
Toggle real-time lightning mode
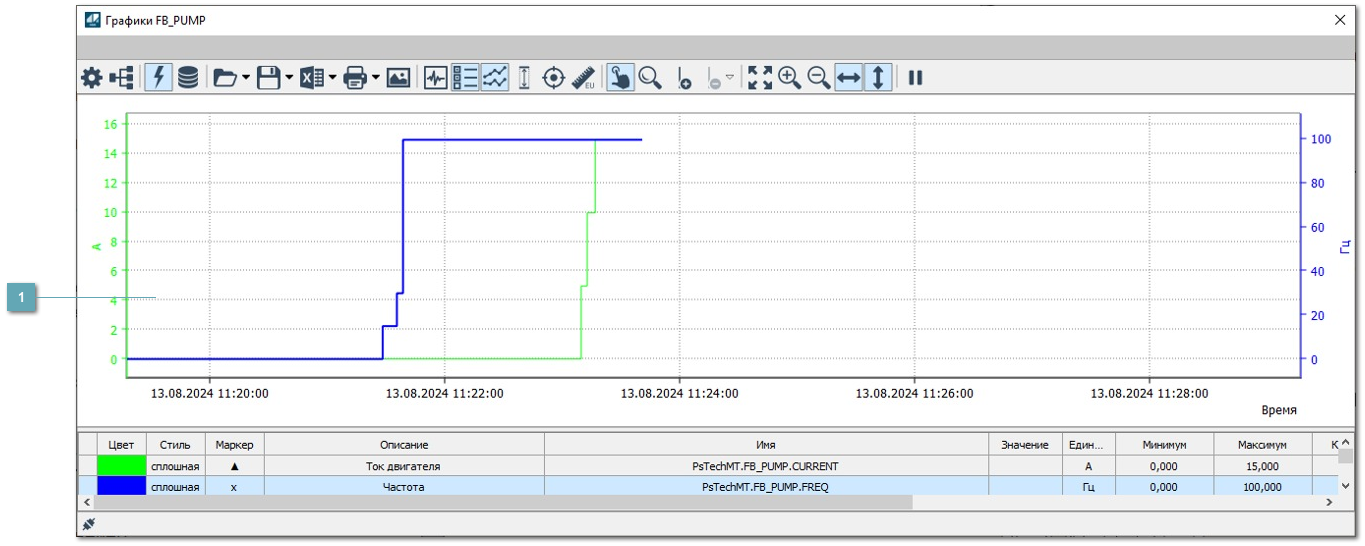[158, 78]
